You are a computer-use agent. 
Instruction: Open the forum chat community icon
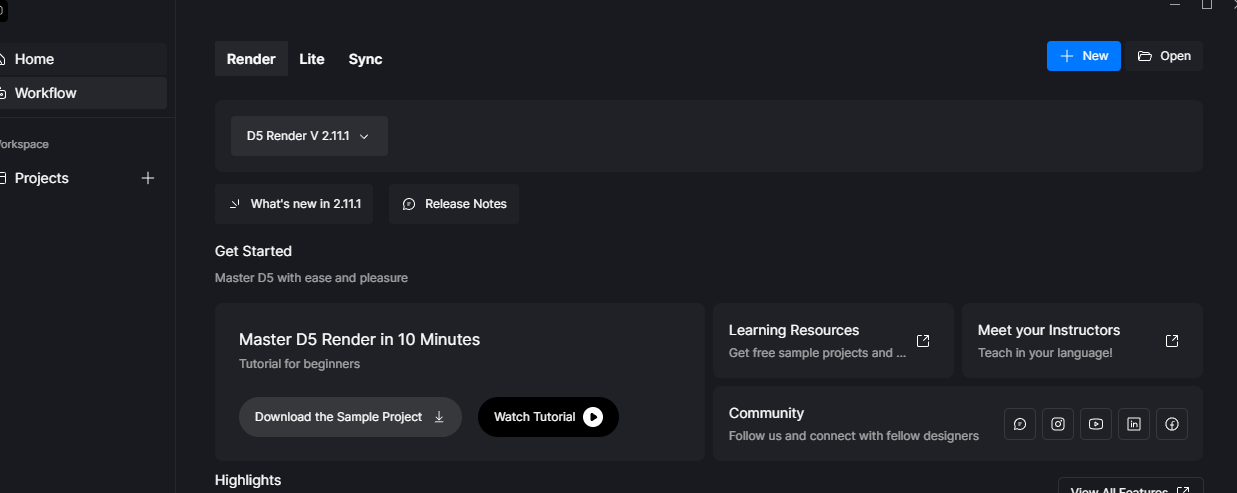tap(1020, 424)
